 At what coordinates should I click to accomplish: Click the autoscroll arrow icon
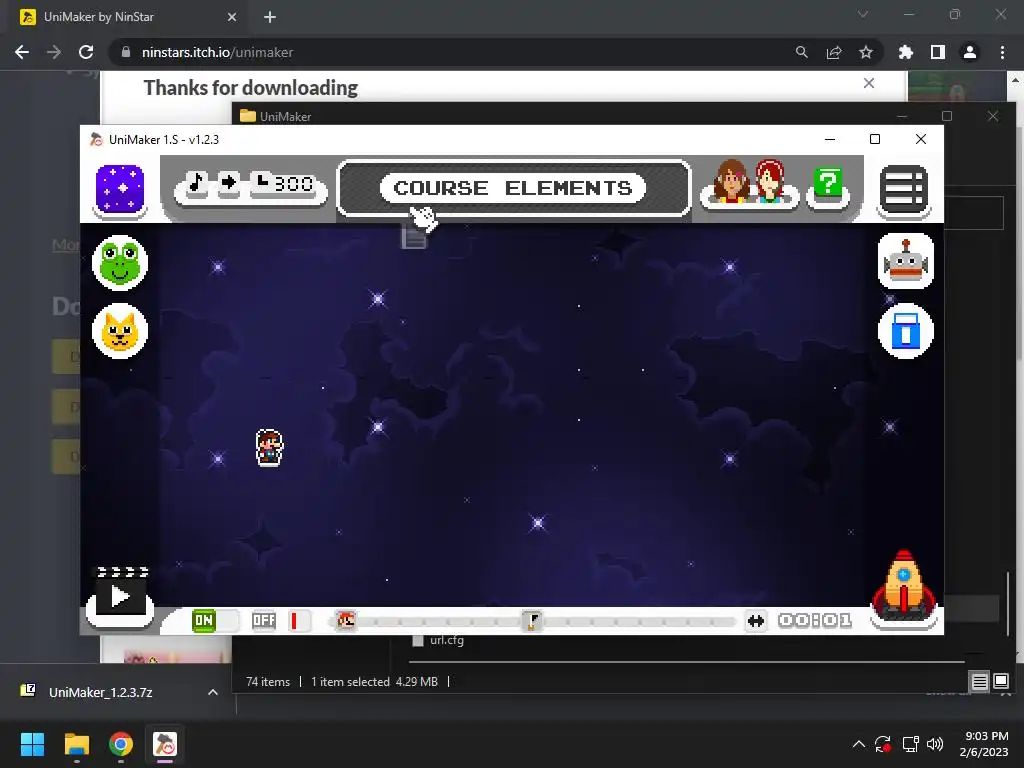pos(229,183)
